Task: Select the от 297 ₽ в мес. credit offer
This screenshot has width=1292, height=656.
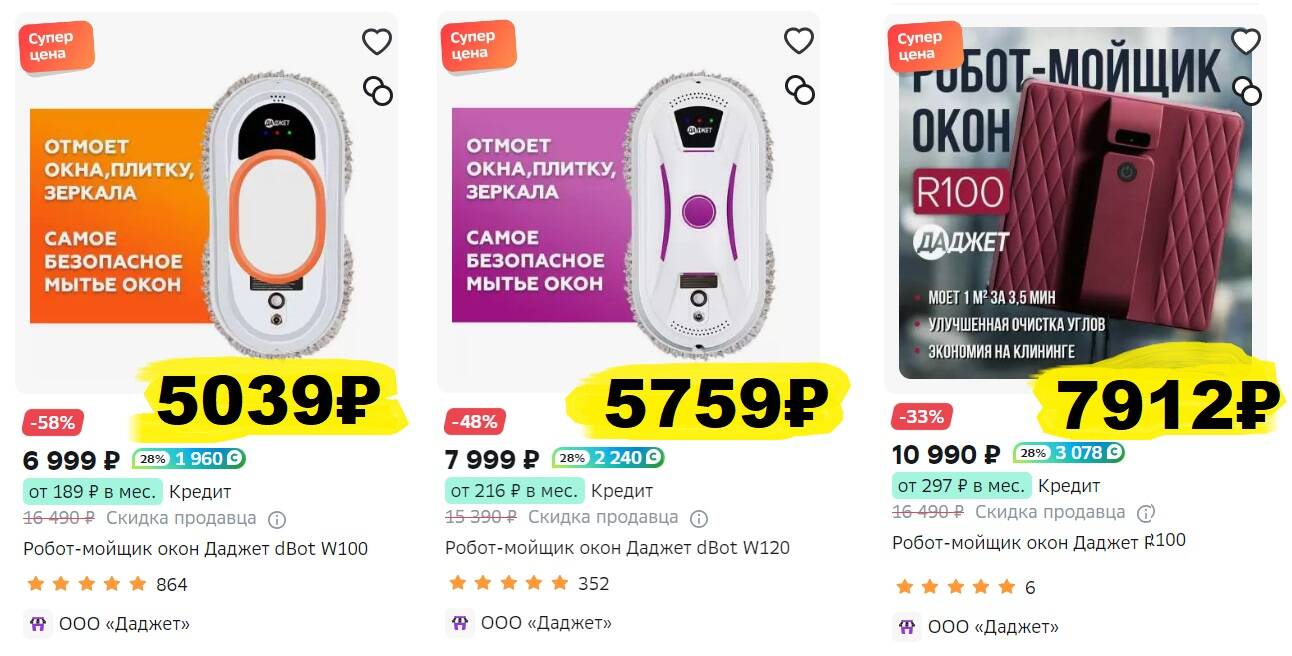Action: [962, 485]
